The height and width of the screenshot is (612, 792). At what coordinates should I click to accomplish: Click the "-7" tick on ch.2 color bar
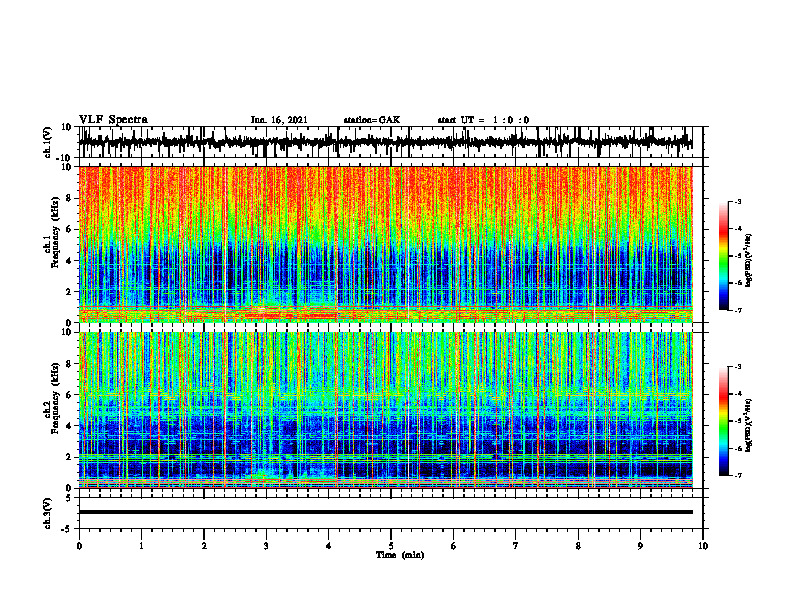tap(738, 476)
